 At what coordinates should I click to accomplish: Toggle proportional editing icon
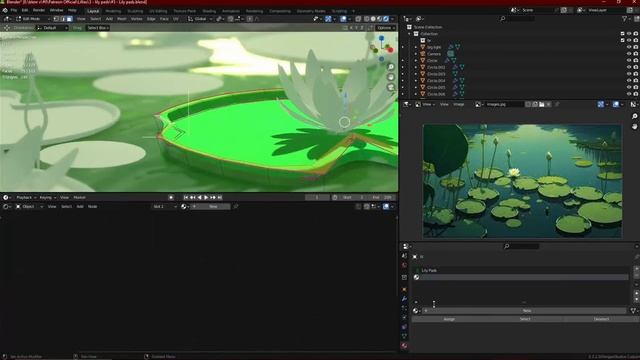tap(249, 19)
